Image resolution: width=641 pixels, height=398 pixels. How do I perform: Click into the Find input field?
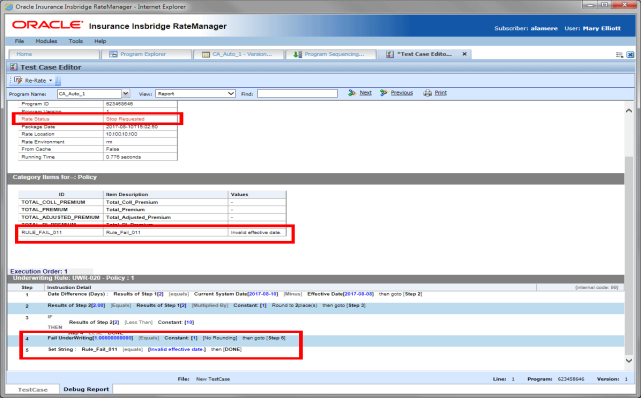[x=297, y=94]
